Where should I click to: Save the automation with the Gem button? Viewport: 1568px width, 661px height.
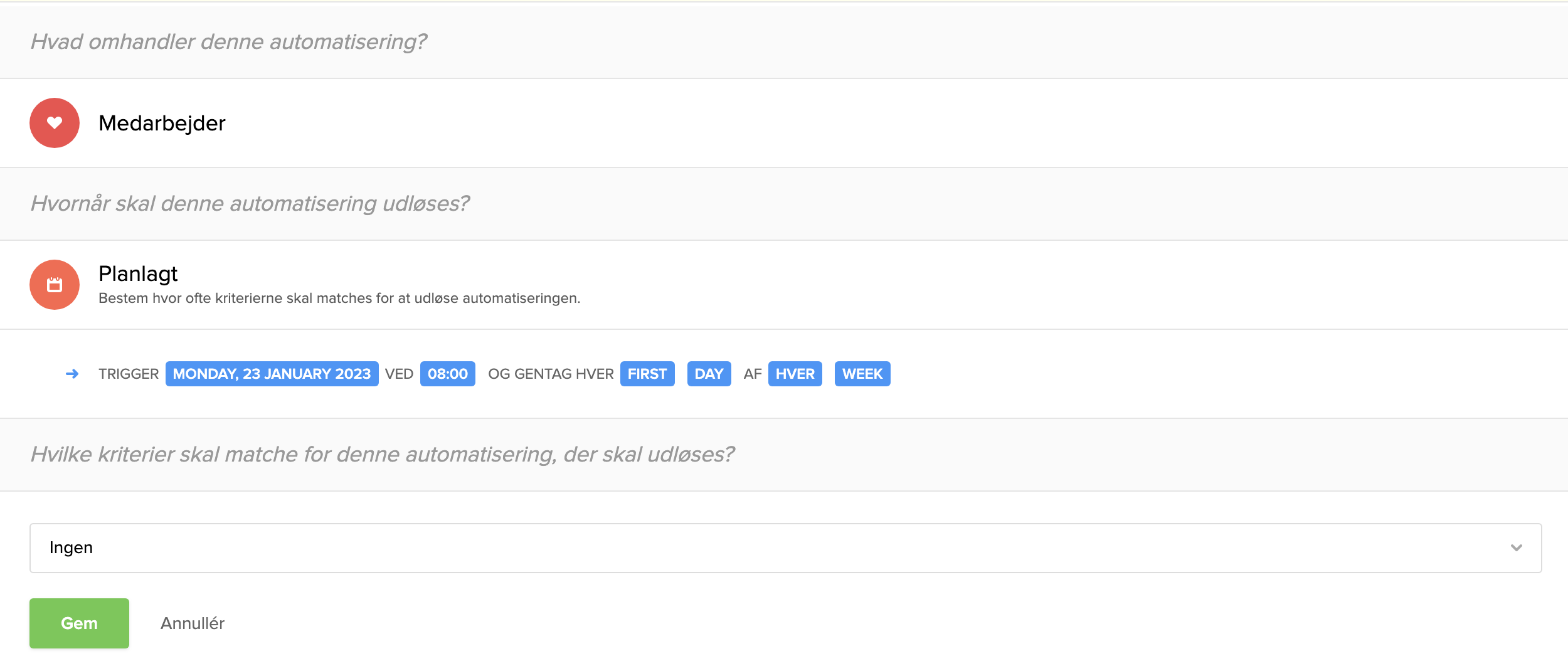click(x=79, y=623)
